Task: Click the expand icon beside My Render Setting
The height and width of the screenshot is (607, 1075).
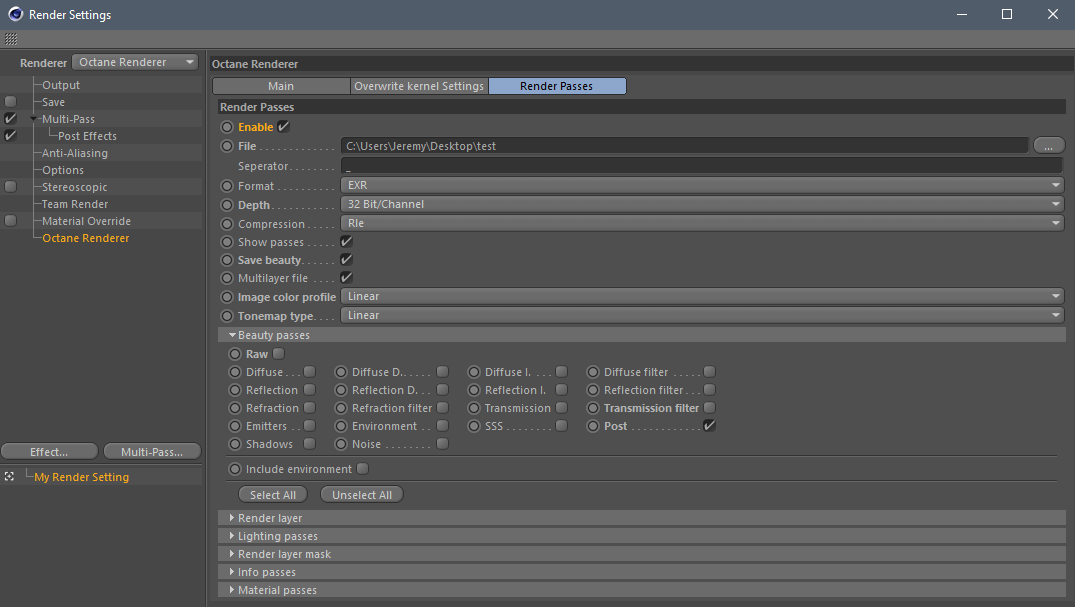Action: (x=9, y=476)
